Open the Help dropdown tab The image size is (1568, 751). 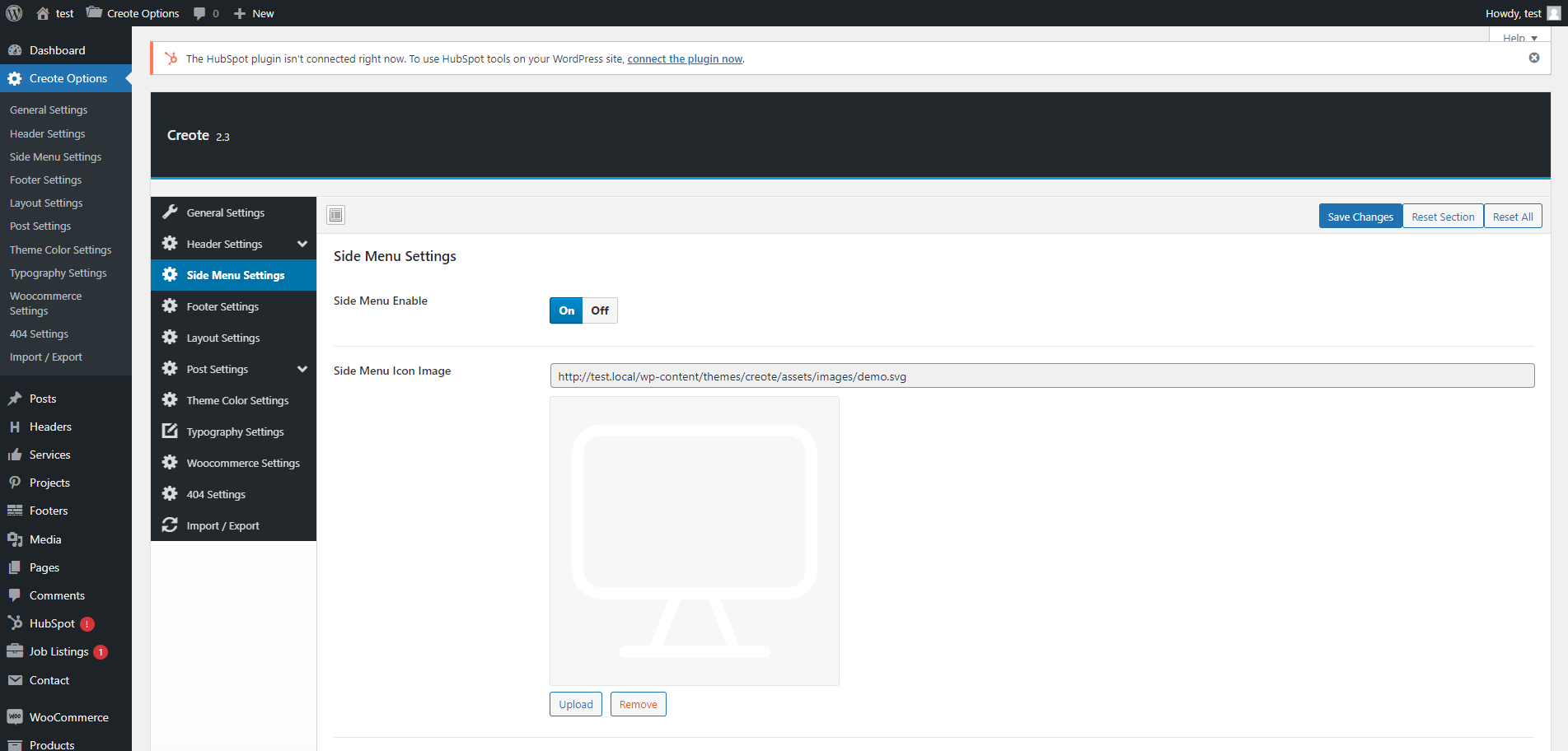pos(1519,37)
